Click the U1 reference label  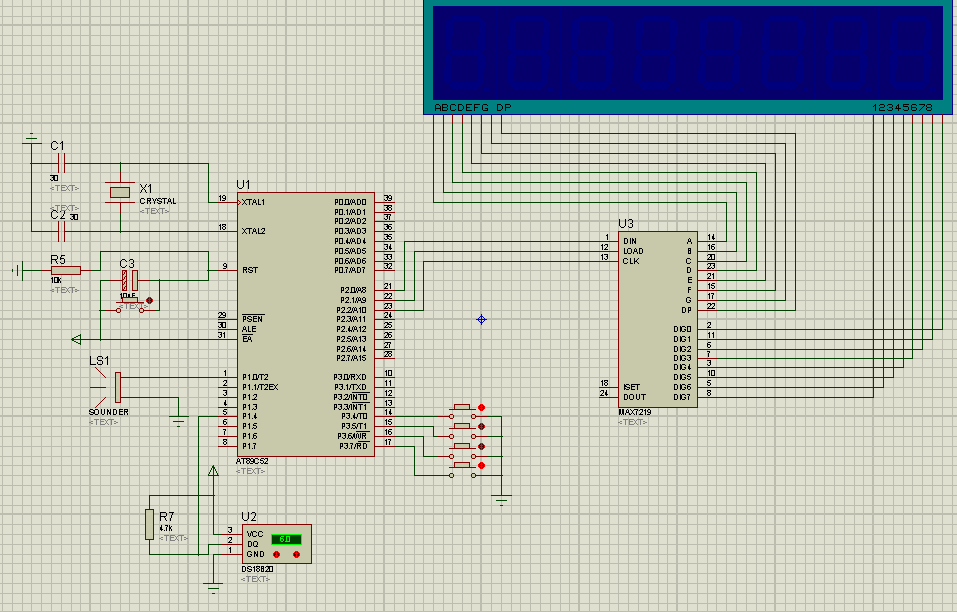pos(243,184)
